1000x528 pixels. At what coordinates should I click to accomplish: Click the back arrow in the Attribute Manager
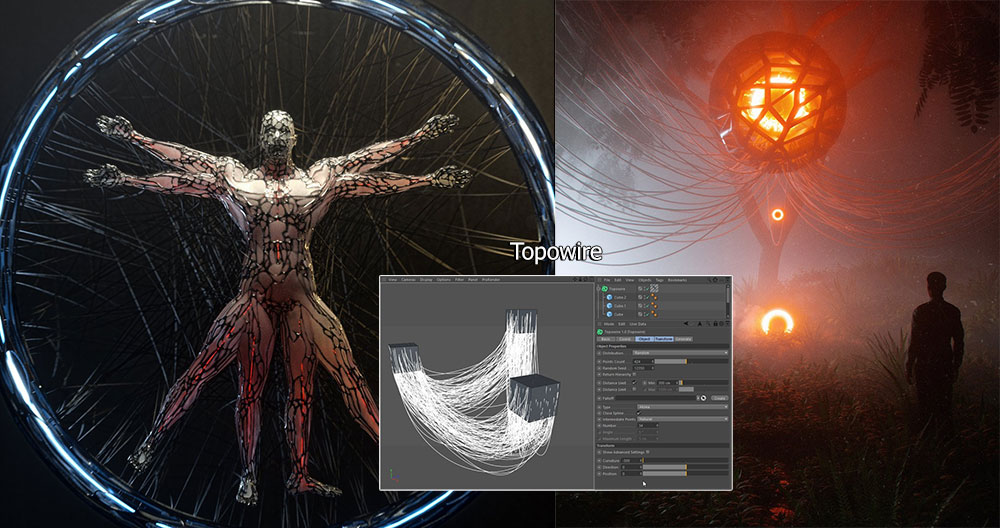[x=686, y=323]
